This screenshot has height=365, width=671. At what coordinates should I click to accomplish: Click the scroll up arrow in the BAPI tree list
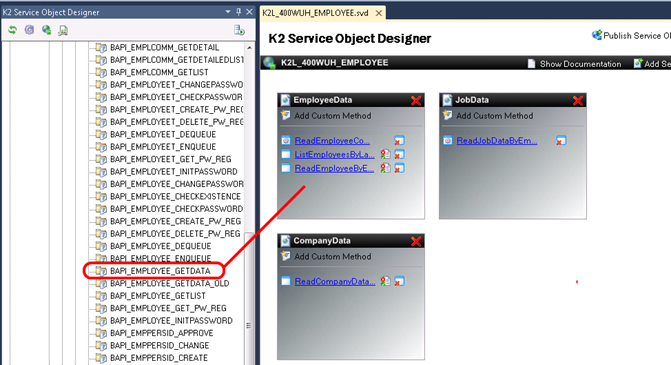click(249, 47)
